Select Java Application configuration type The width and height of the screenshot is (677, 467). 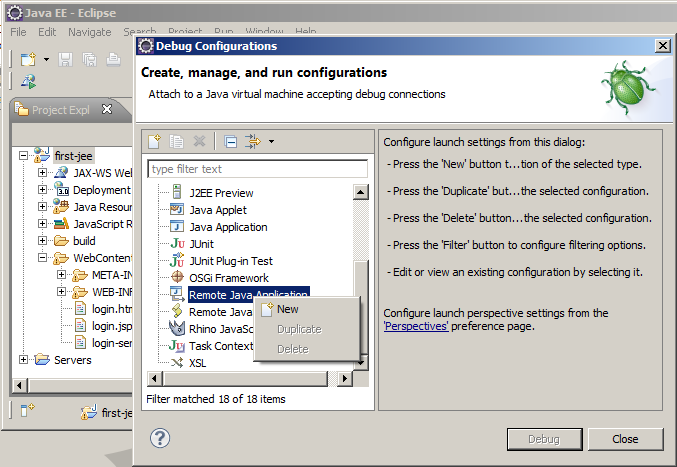228,227
